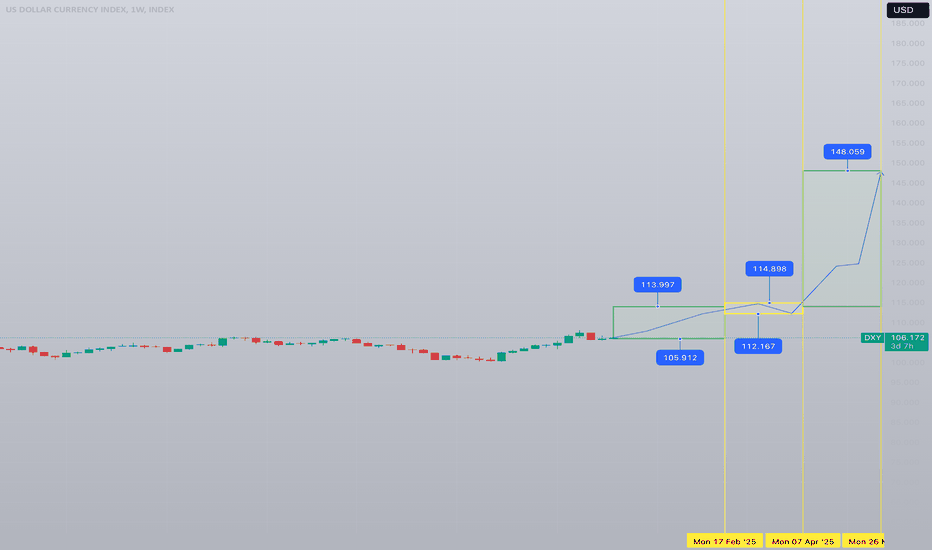The width and height of the screenshot is (932, 550).
Task: Select the 105.912 price label
Action: pos(679,357)
